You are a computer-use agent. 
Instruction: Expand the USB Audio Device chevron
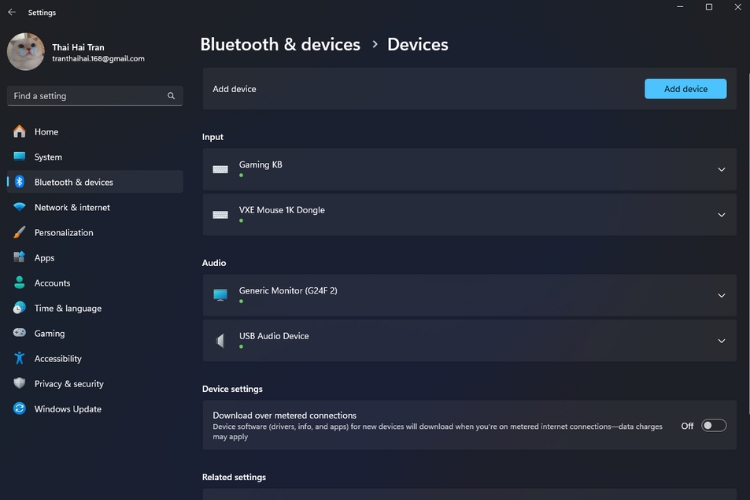tap(721, 341)
